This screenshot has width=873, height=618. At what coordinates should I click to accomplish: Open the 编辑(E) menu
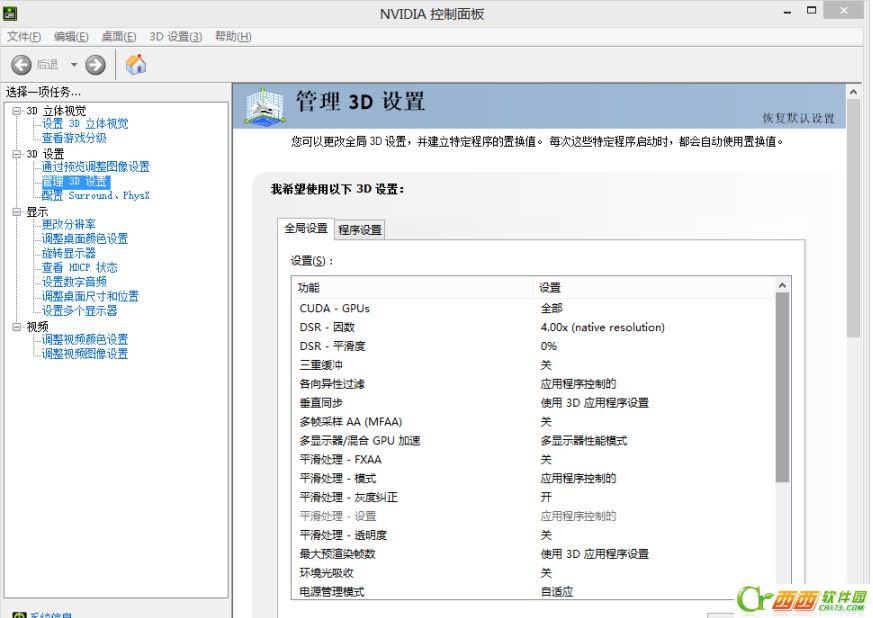coord(71,37)
